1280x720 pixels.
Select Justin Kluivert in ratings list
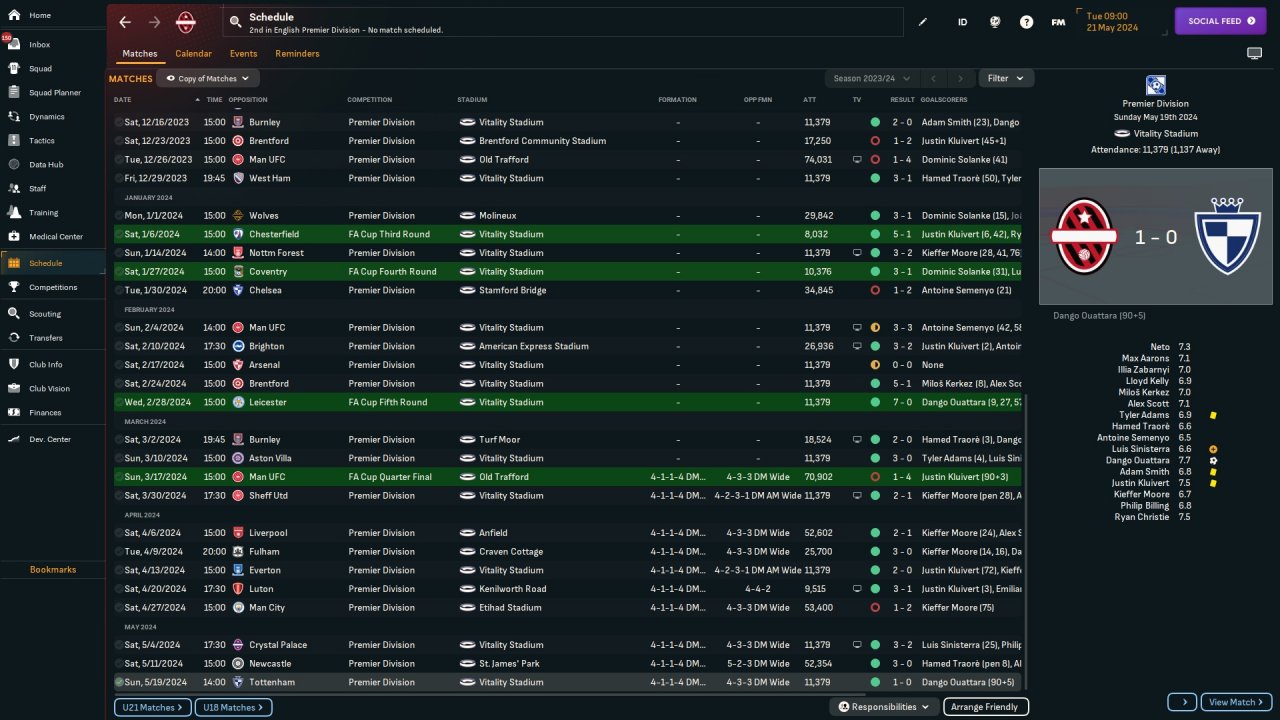pos(1140,483)
